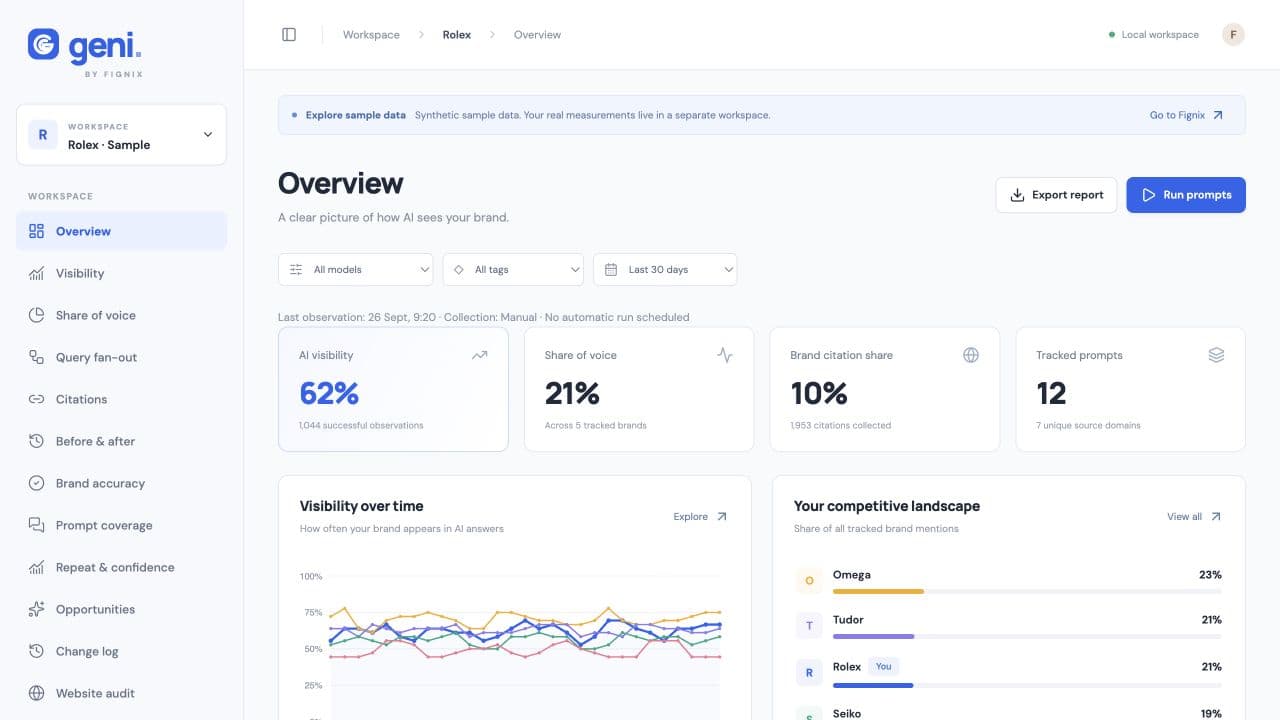Click the Rolex breadcrumb

(457, 35)
